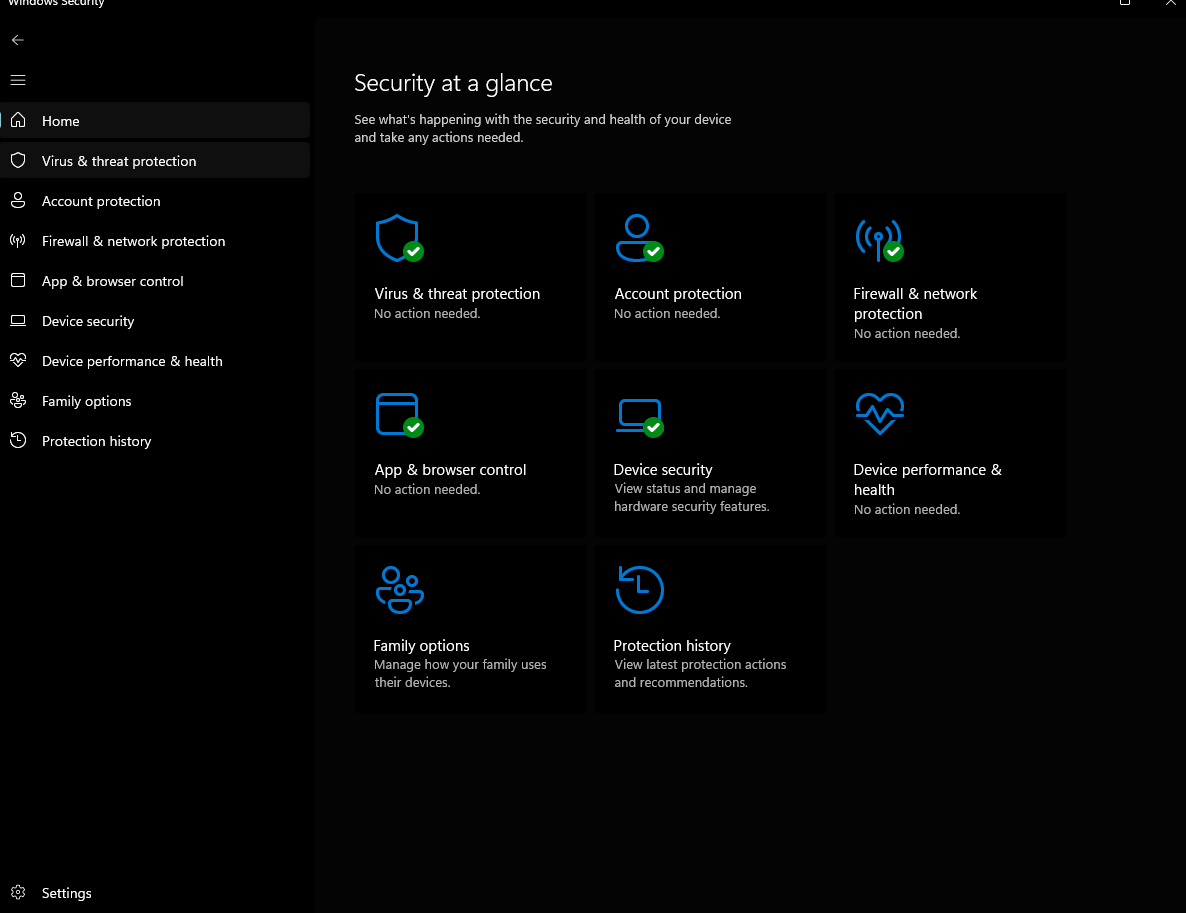Image resolution: width=1186 pixels, height=913 pixels.
Task: Click the Settings gear icon
Action: point(18,893)
